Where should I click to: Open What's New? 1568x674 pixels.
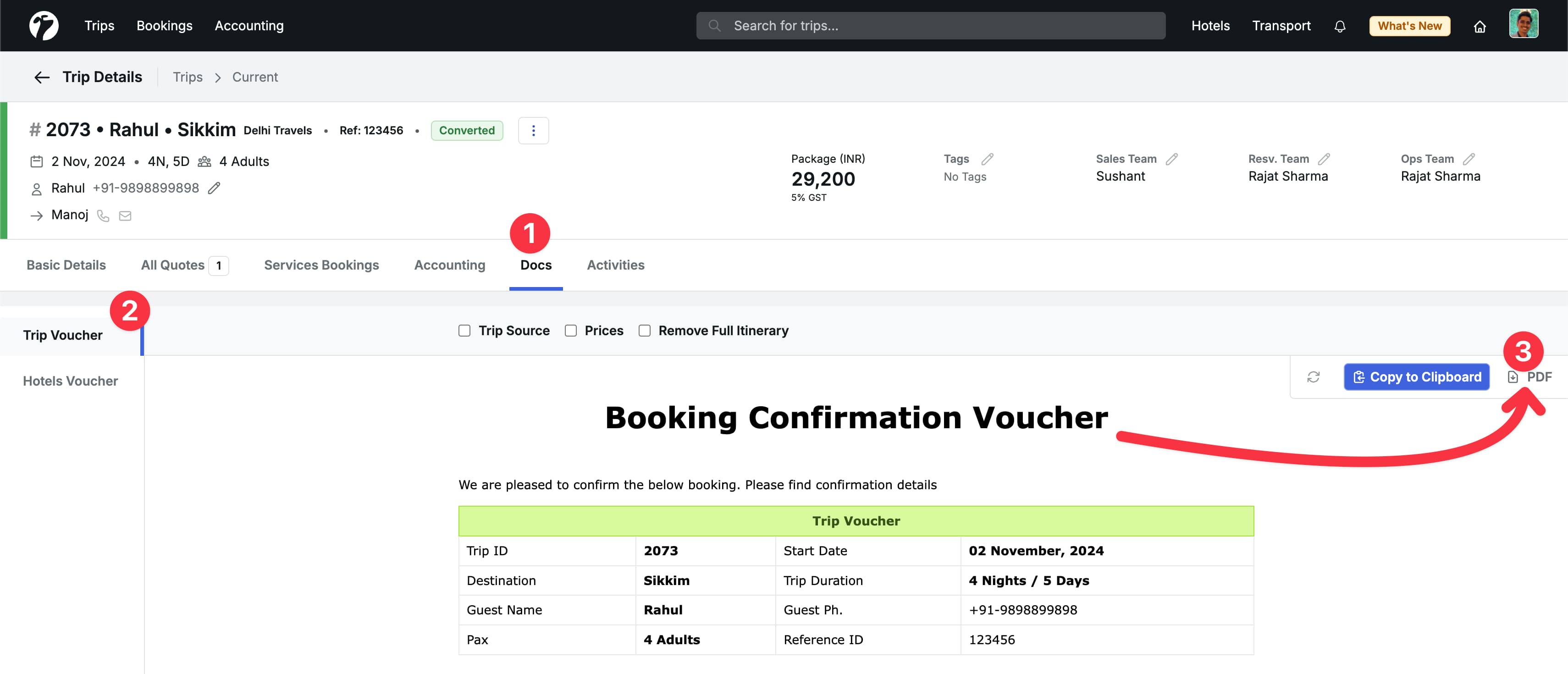pos(1410,26)
